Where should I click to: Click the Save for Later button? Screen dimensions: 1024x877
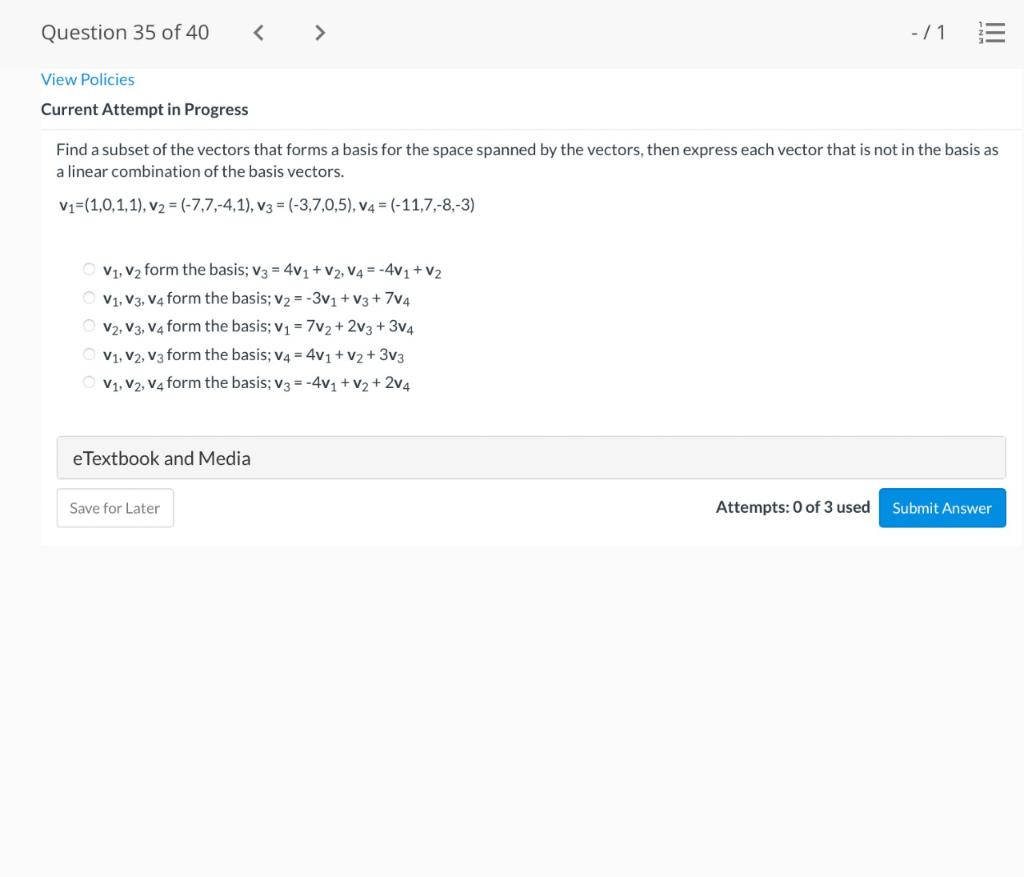(115, 507)
